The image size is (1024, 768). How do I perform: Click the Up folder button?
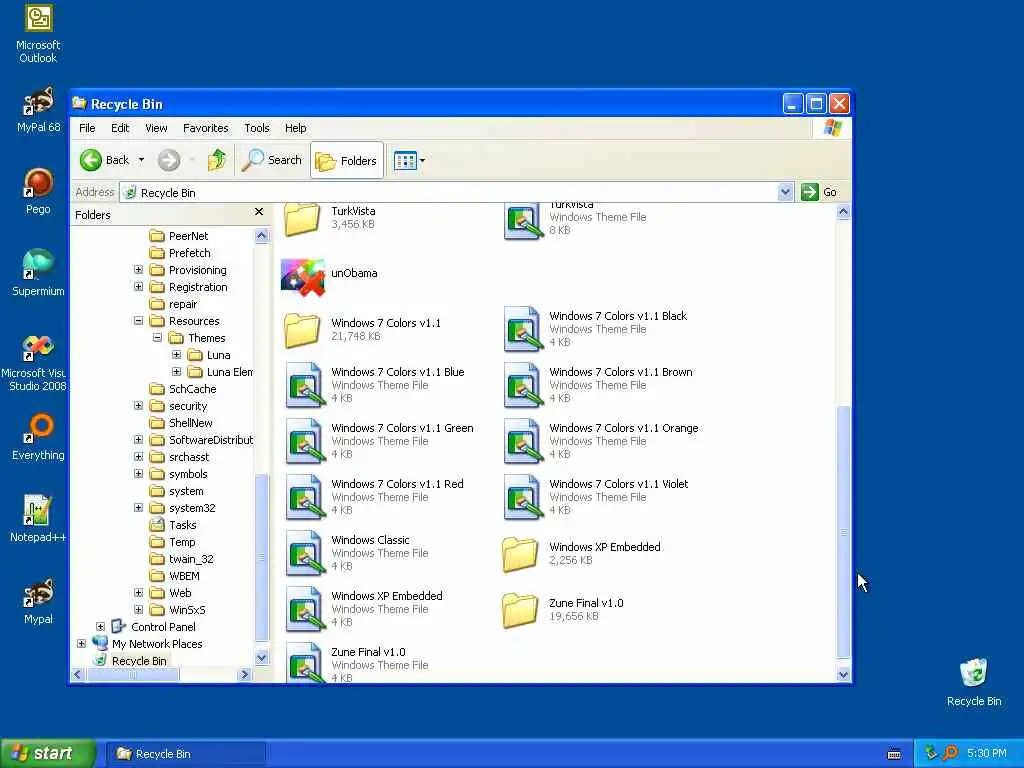tap(216, 160)
